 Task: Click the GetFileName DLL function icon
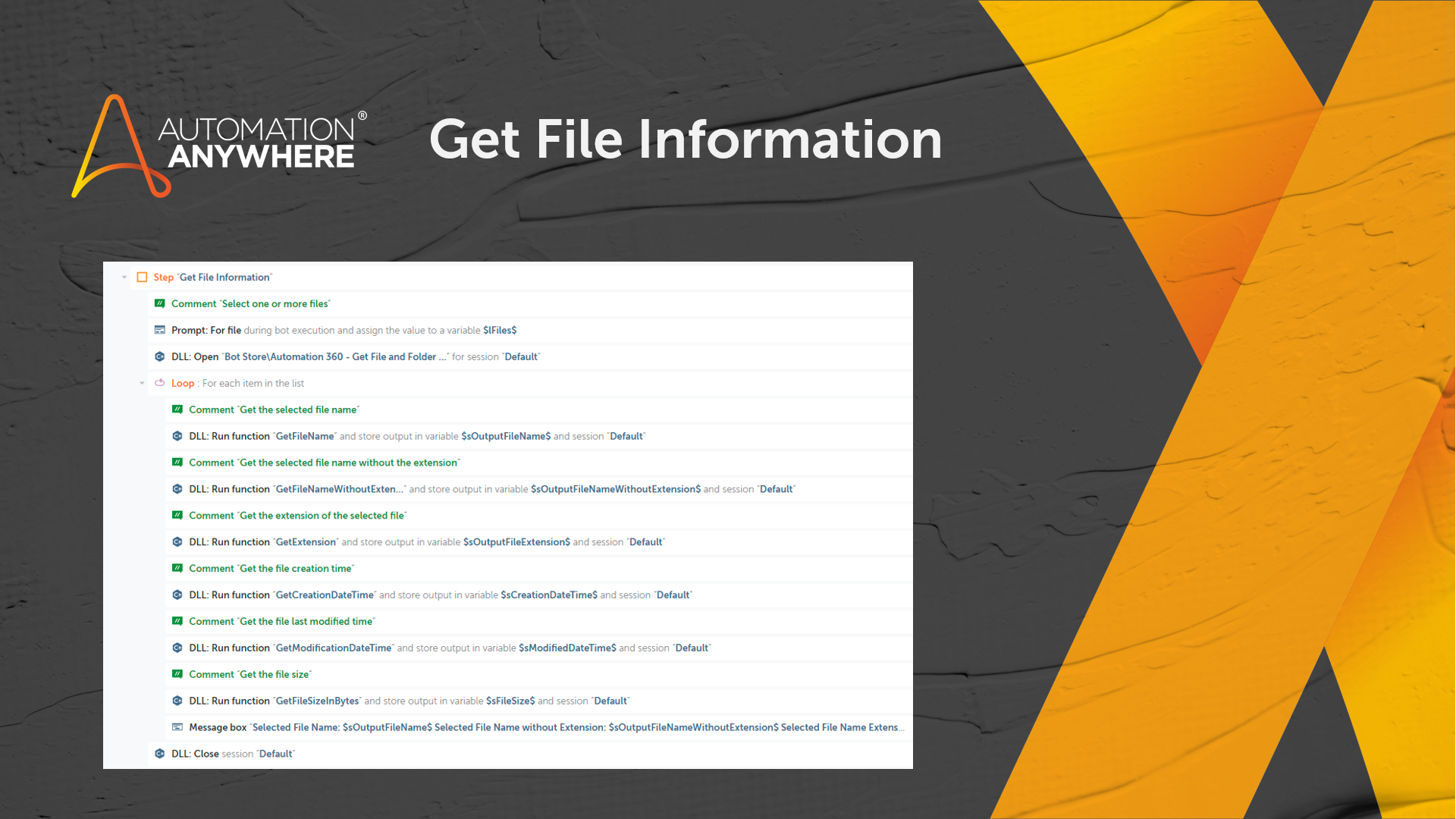177,436
